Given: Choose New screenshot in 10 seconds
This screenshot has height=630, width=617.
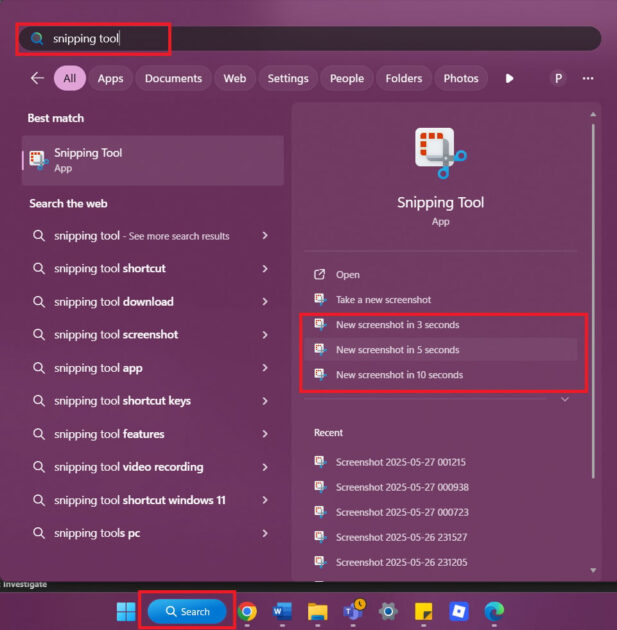Looking at the screenshot, I should tap(441, 375).
